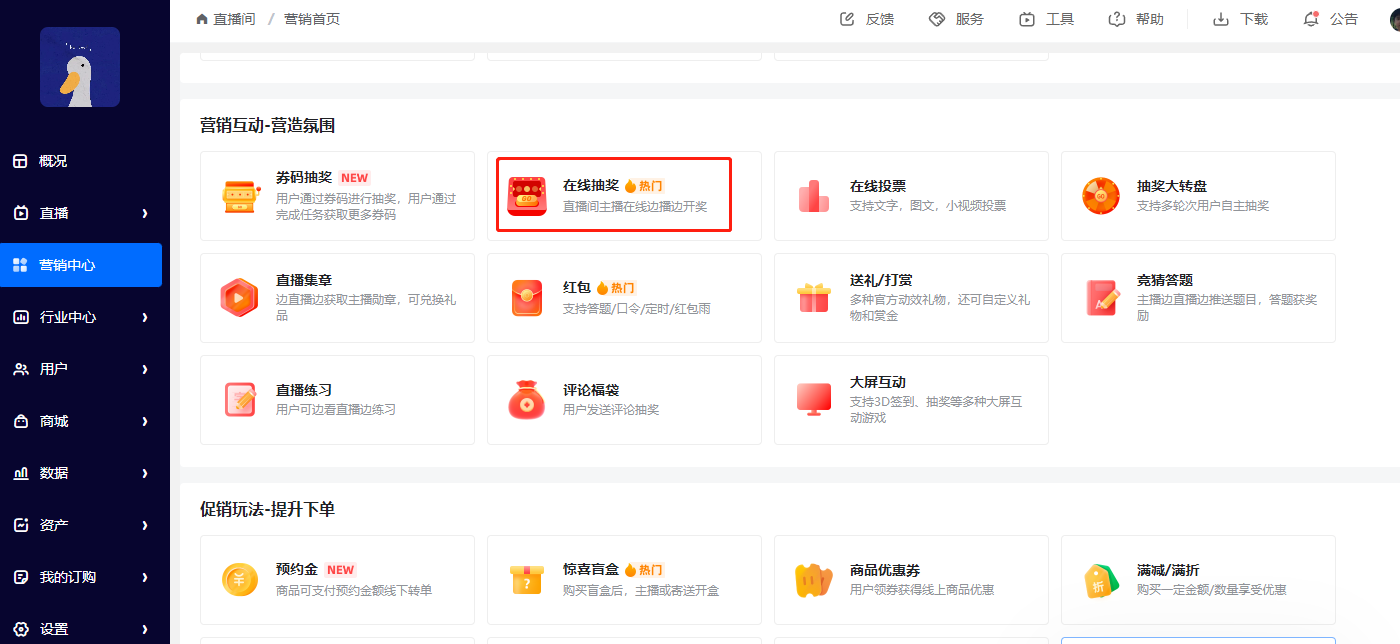1400x644 pixels.
Task: Click the 帮助 help question icon
Action: pyautogui.click(x=1117, y=19)
